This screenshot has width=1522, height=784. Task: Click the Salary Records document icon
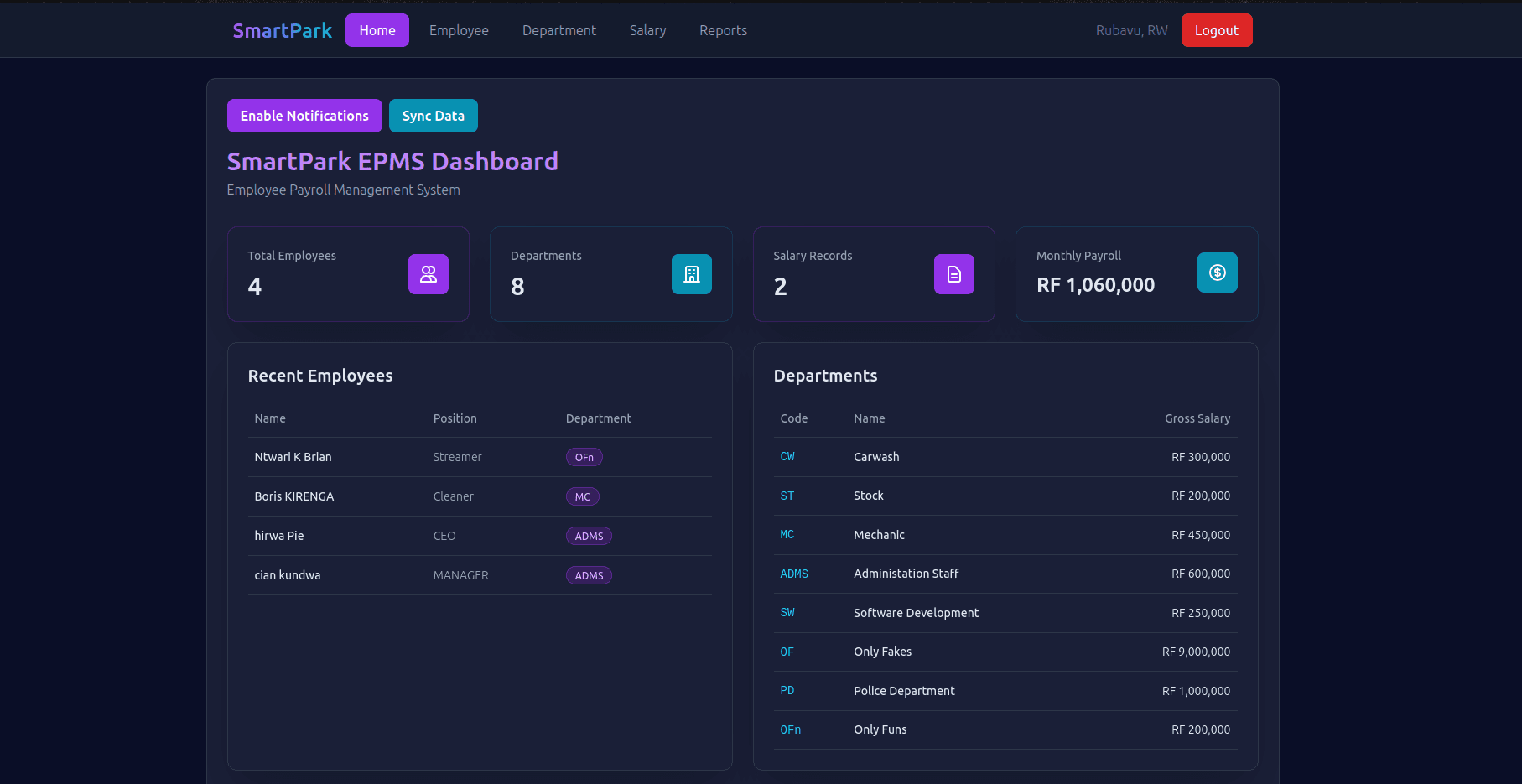click(953, 273)
